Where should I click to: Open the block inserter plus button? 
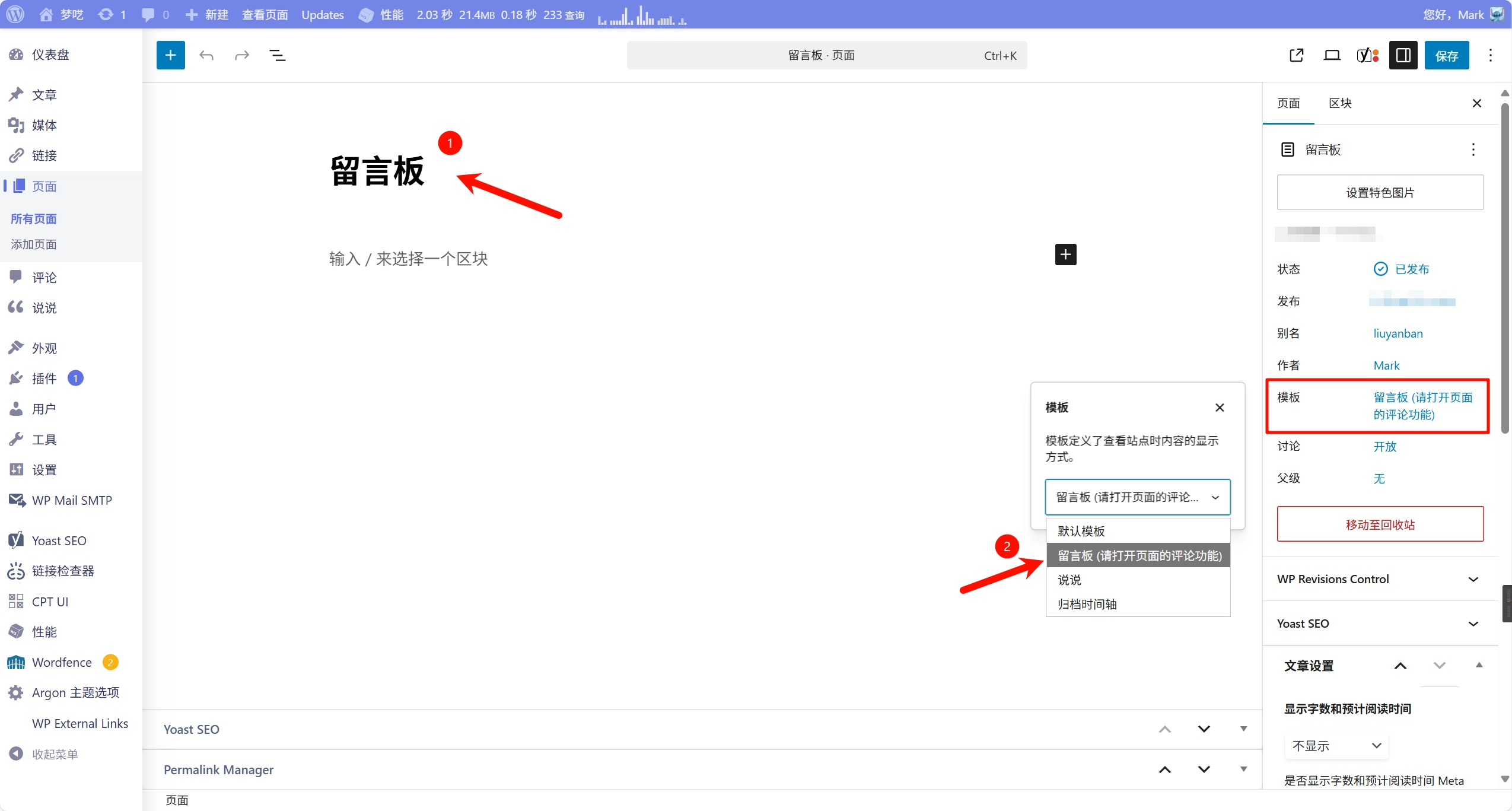pyautogui.click(x=170, y=55)
